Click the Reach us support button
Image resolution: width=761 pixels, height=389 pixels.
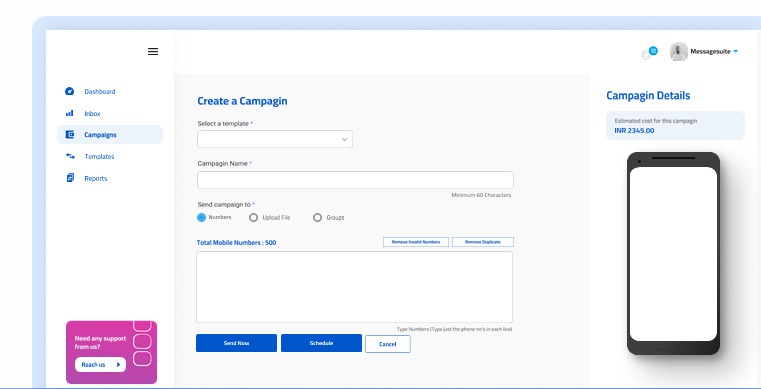click(x=100, y=365)
